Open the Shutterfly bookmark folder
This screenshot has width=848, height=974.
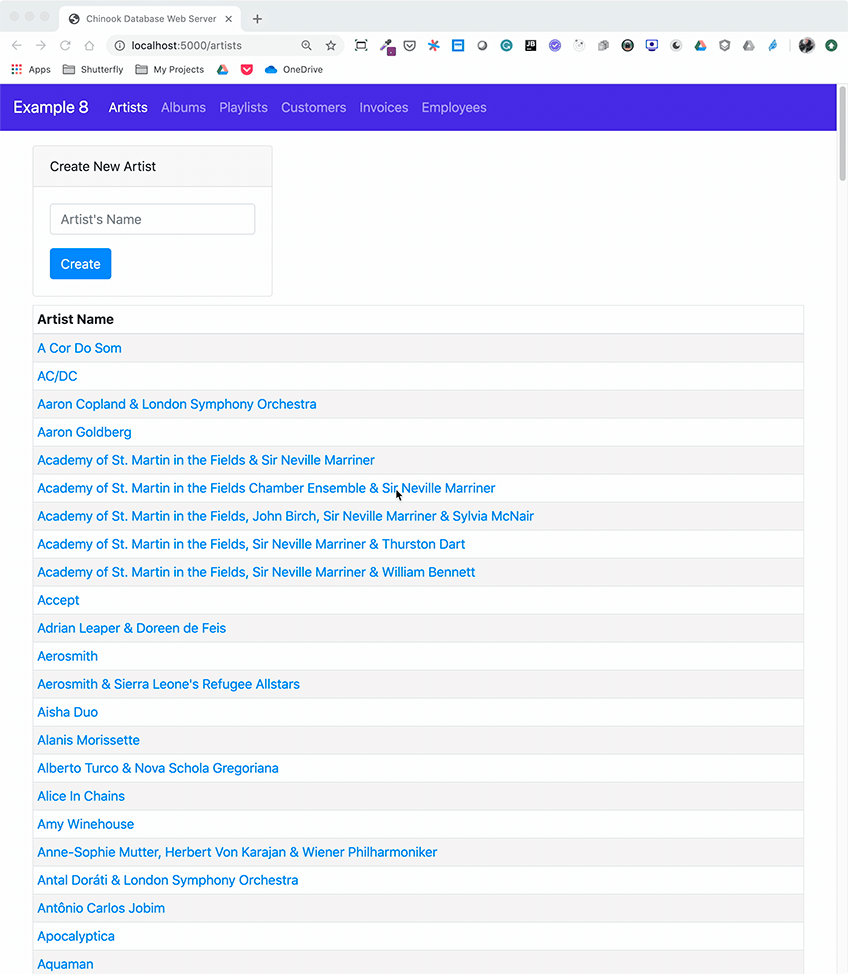pos(93,70)
